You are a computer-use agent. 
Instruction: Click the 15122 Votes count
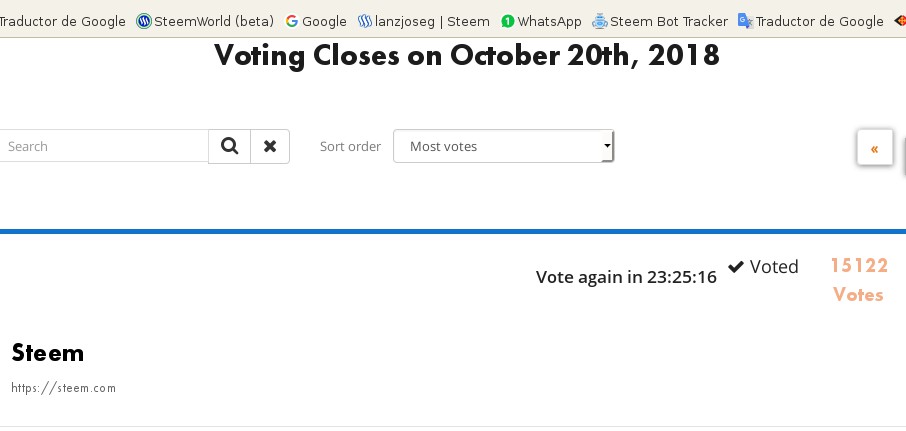859,280
